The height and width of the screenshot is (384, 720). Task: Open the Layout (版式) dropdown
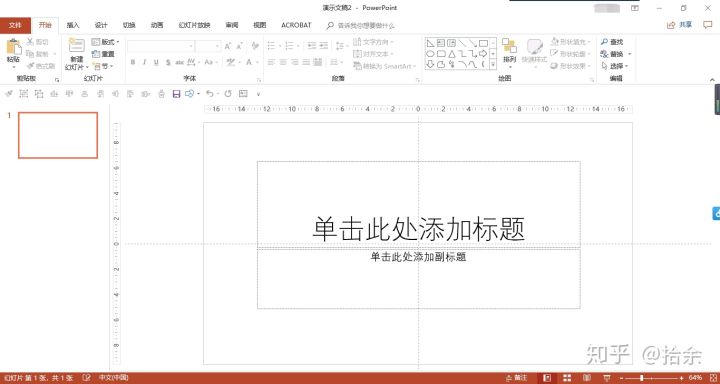106,42
